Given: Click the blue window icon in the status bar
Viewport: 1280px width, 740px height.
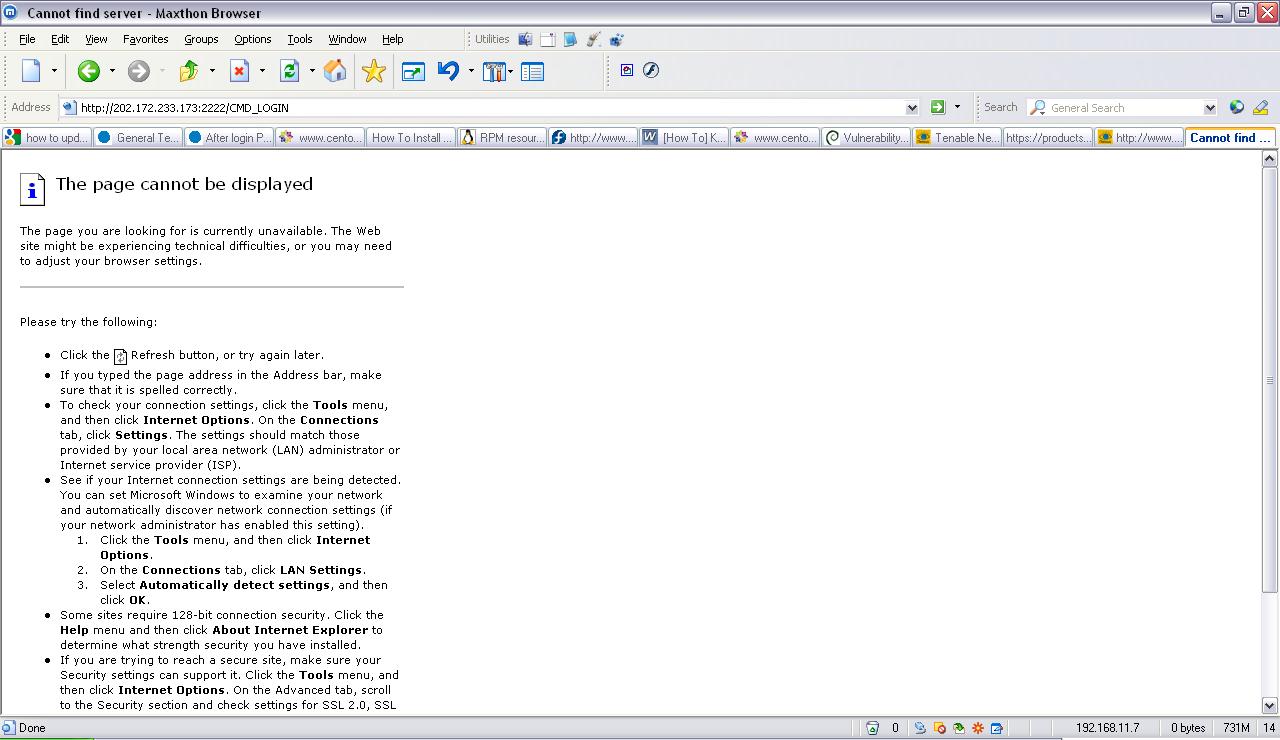Looking at the screenshot, I should coord(997,728).
